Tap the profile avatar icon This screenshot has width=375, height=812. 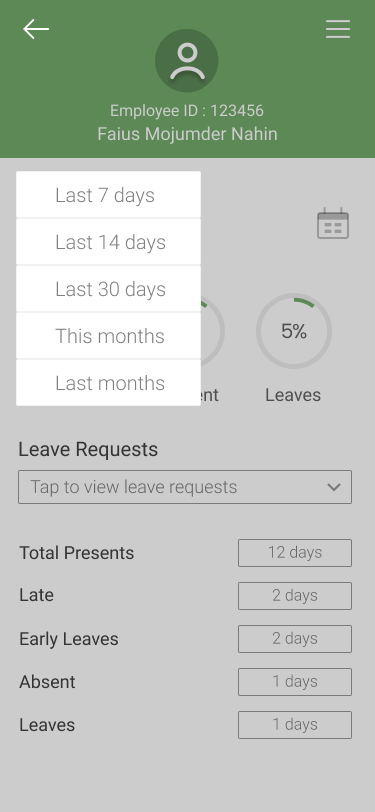pyautogui.click(x=186, y=61)
